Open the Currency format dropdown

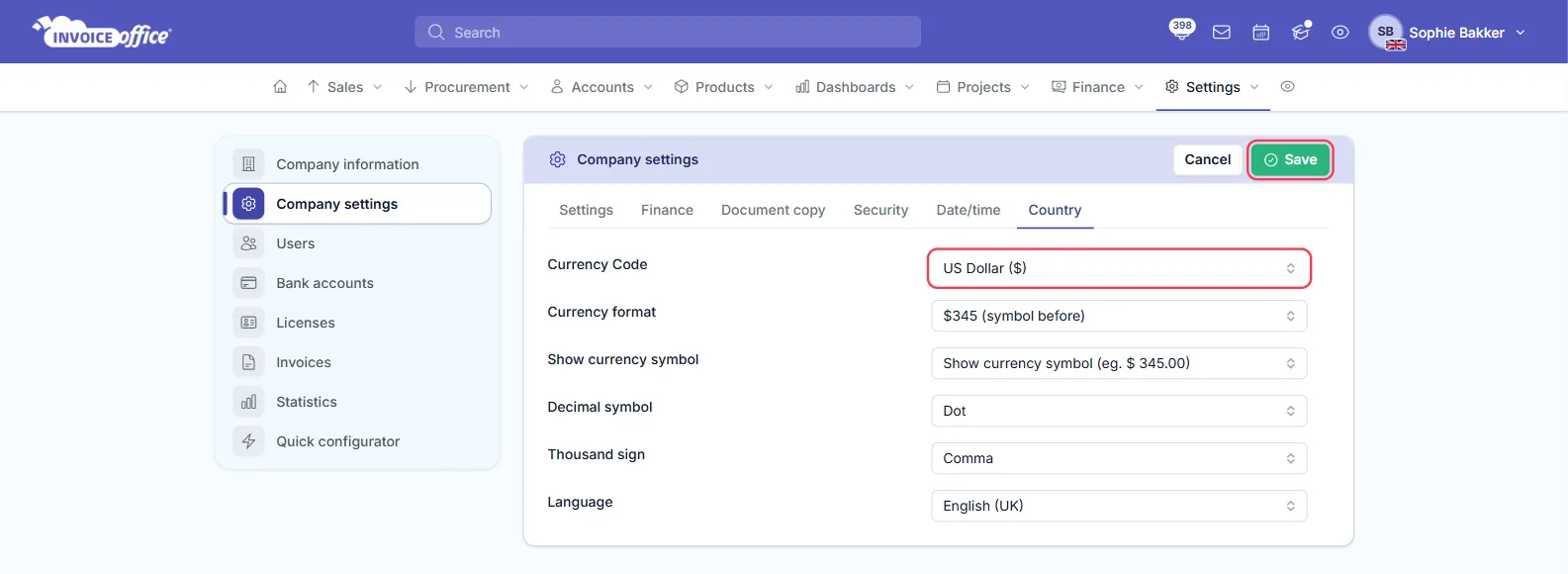click(x=1119, y=316)
